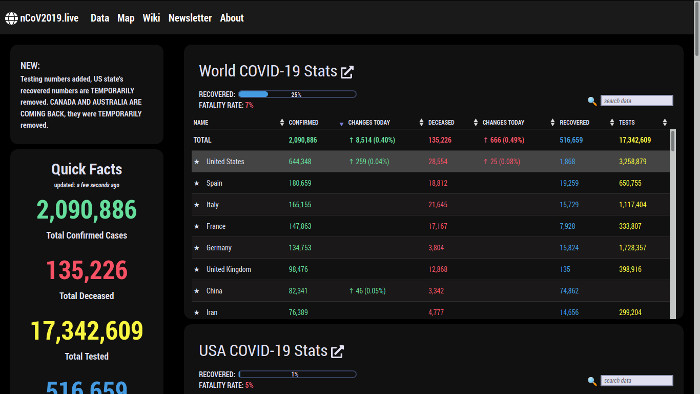Select the United Kingdom country name

tap(229, 270)
